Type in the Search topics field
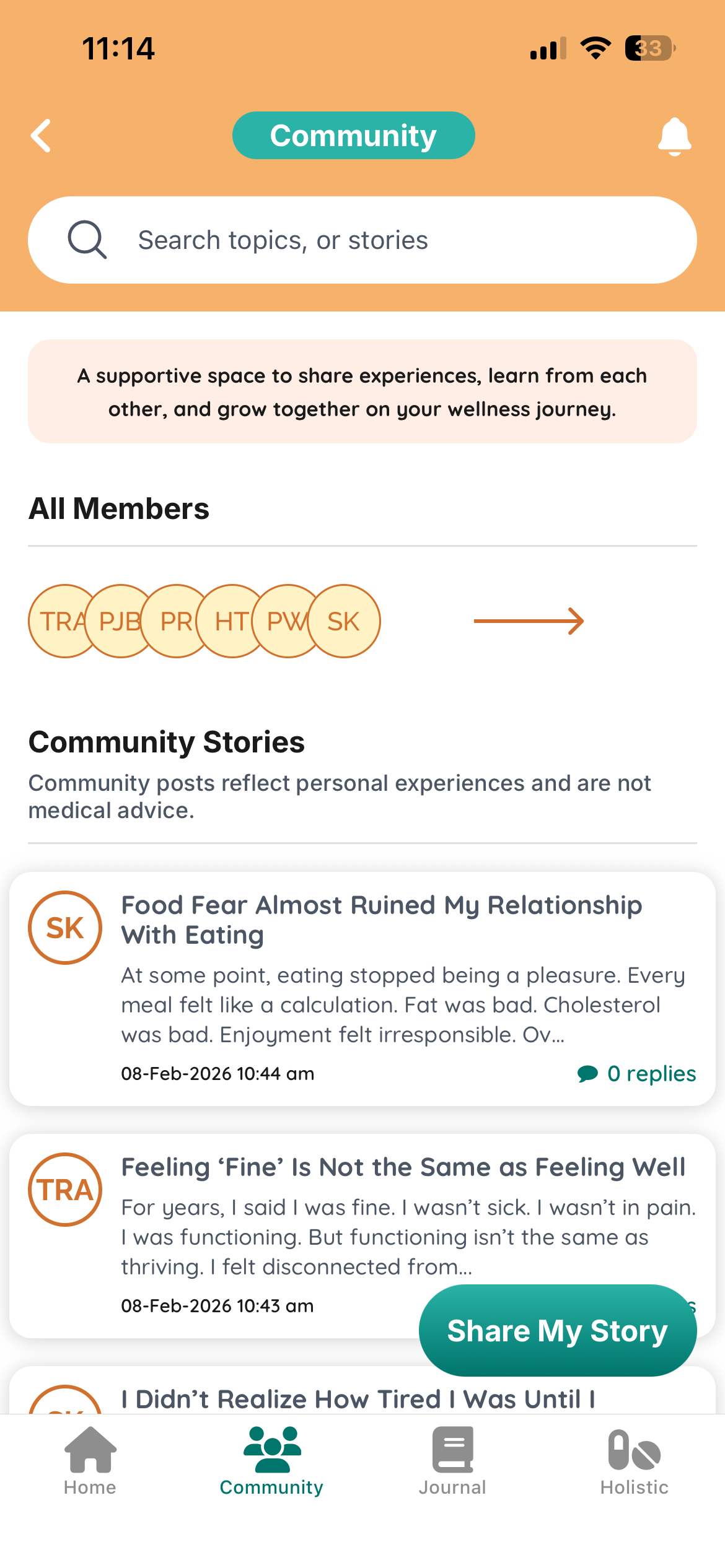 point(397,240)
